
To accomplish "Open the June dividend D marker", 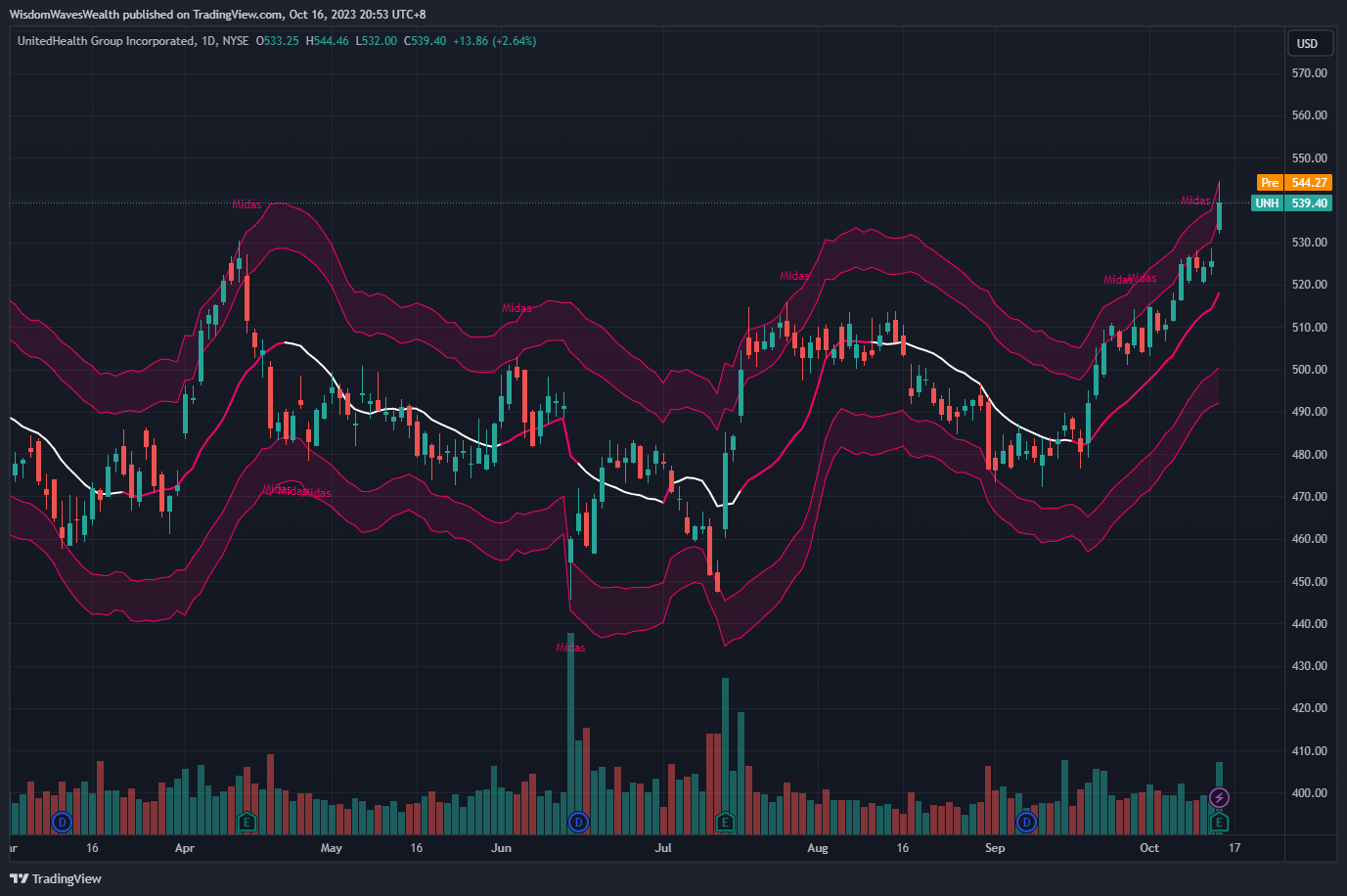I will 579,822.
